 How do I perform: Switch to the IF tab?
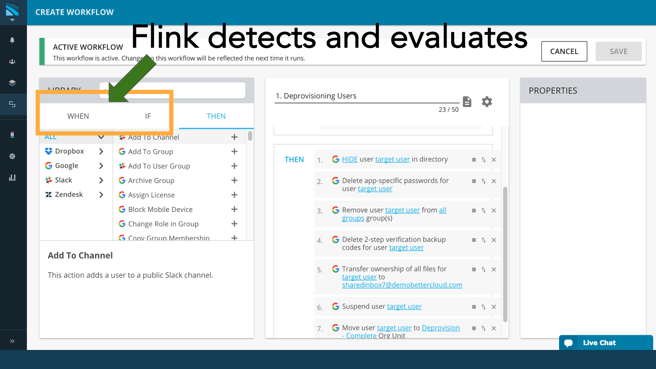(148, 116)
